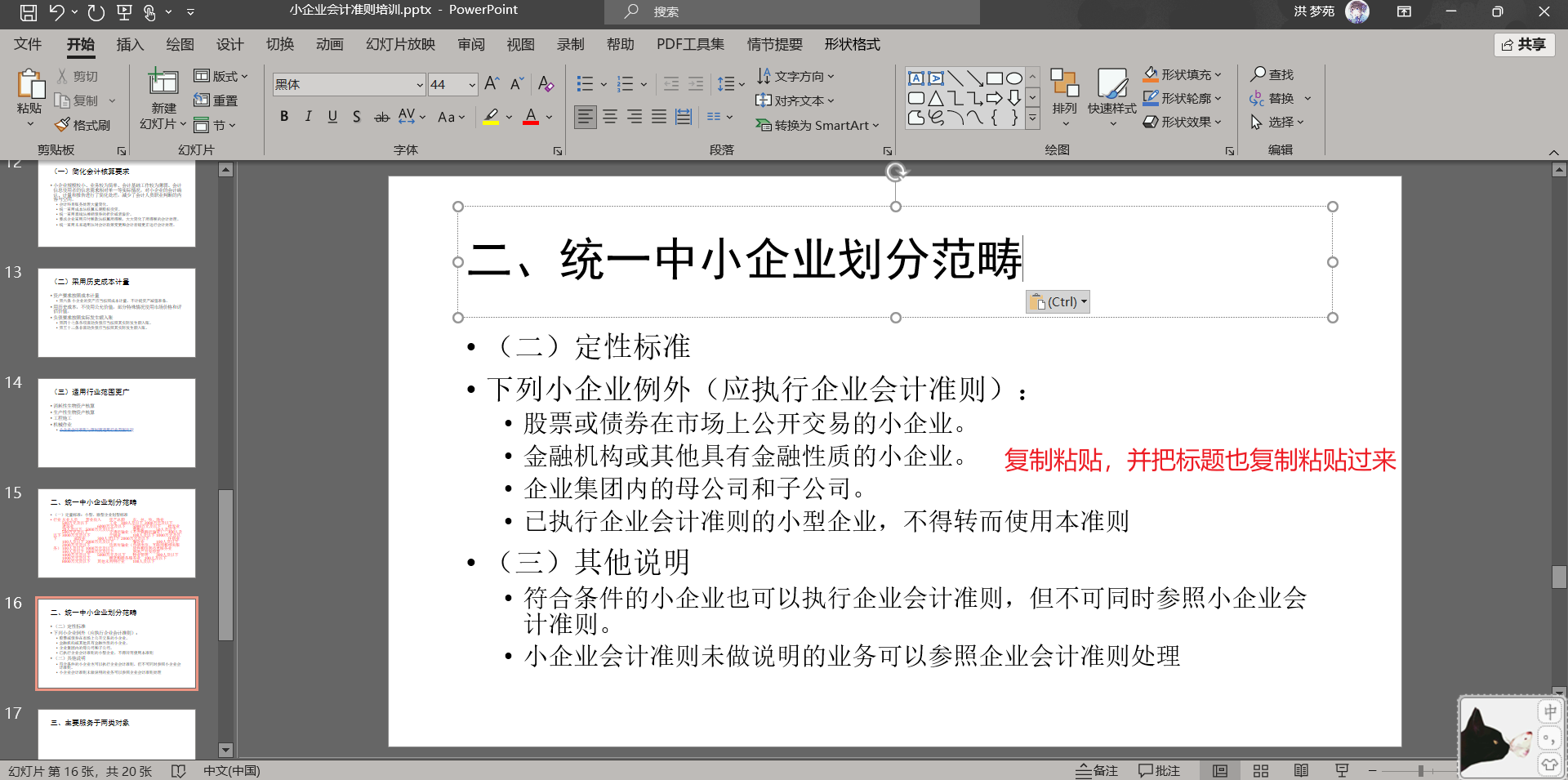1568x780 pixels.
Task: Toggle Strikethrough formatting
Action: [x=381, y=117]
